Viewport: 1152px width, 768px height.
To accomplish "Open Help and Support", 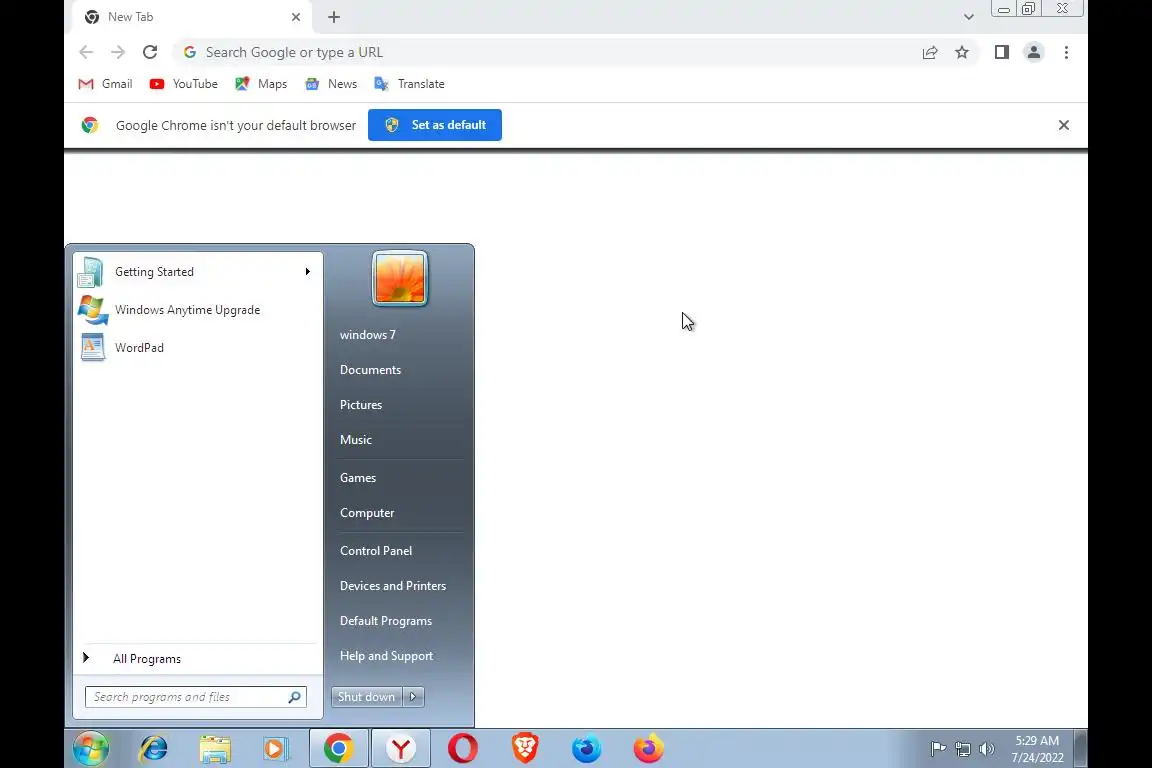I will coord(386,656).
